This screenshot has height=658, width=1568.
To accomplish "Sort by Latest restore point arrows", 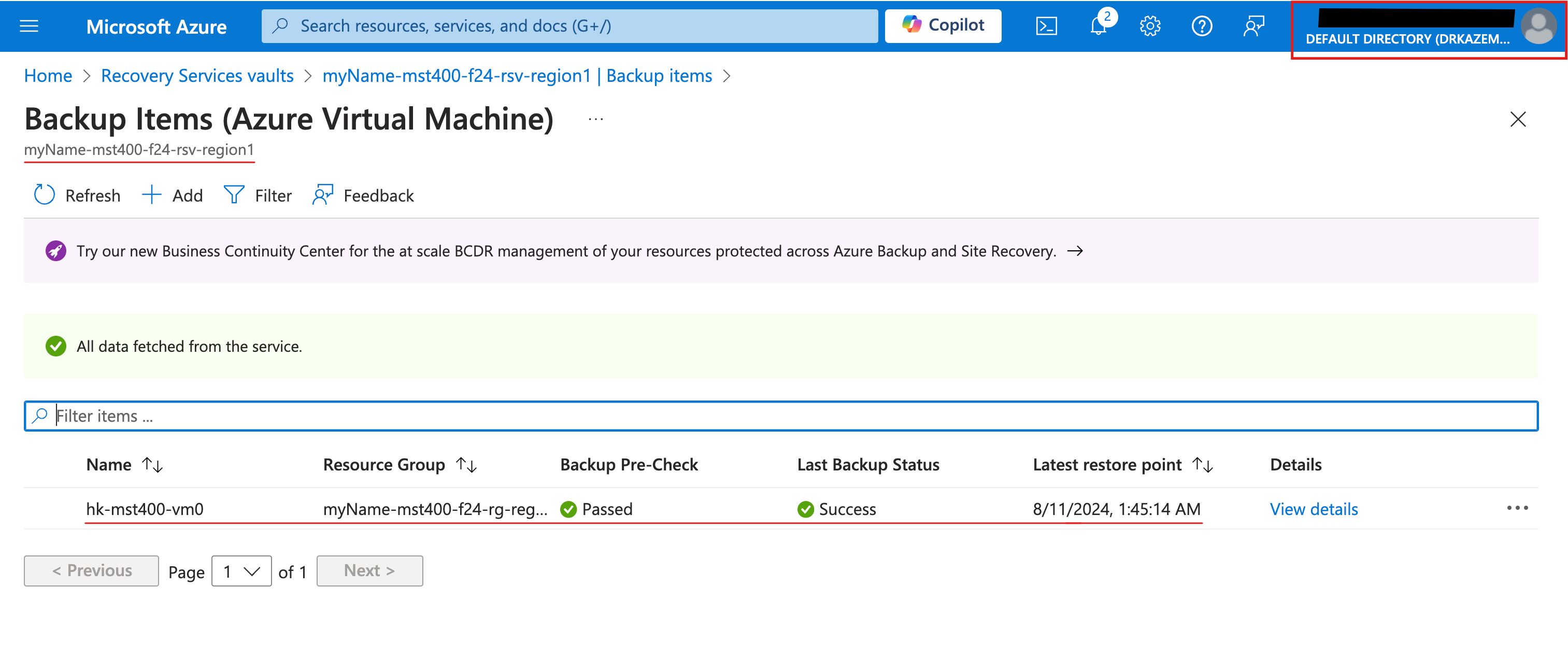I will click(1203, 465).
